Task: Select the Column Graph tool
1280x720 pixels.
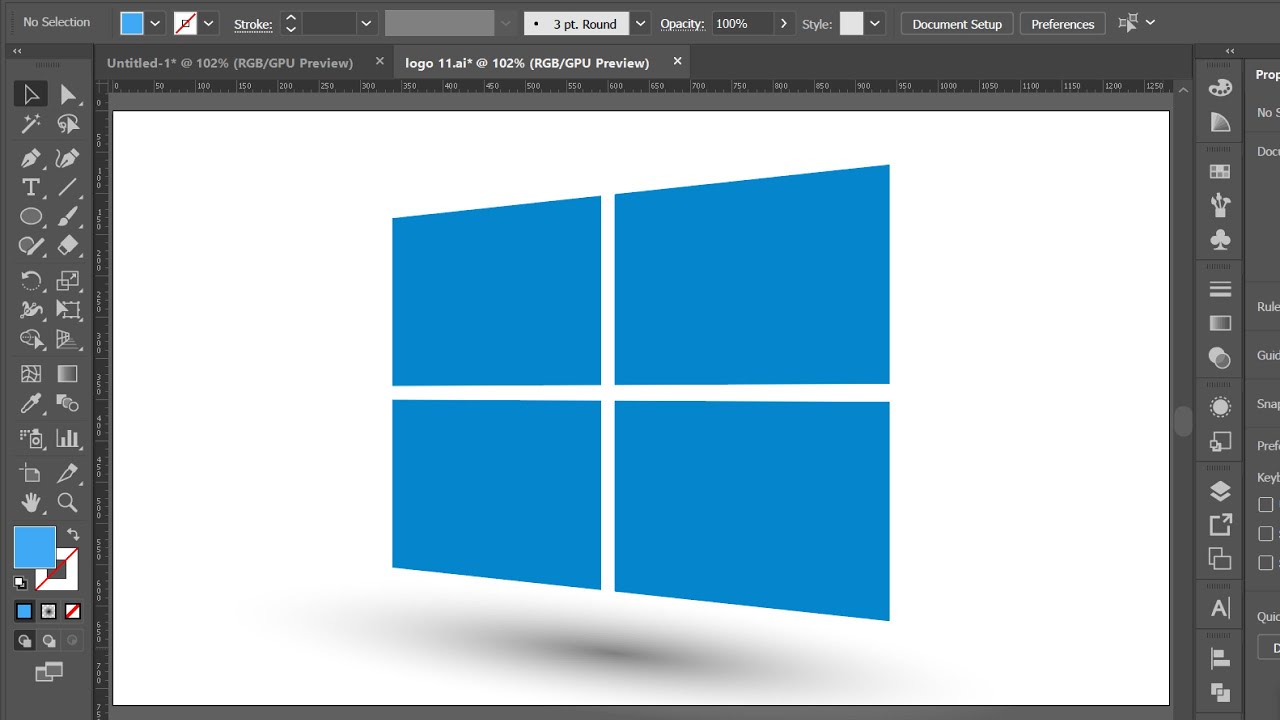Action: point(68,438)
